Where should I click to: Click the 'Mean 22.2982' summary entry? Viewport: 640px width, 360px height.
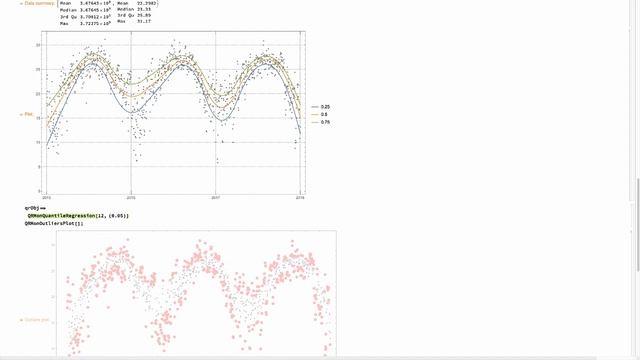click(136, 3)
